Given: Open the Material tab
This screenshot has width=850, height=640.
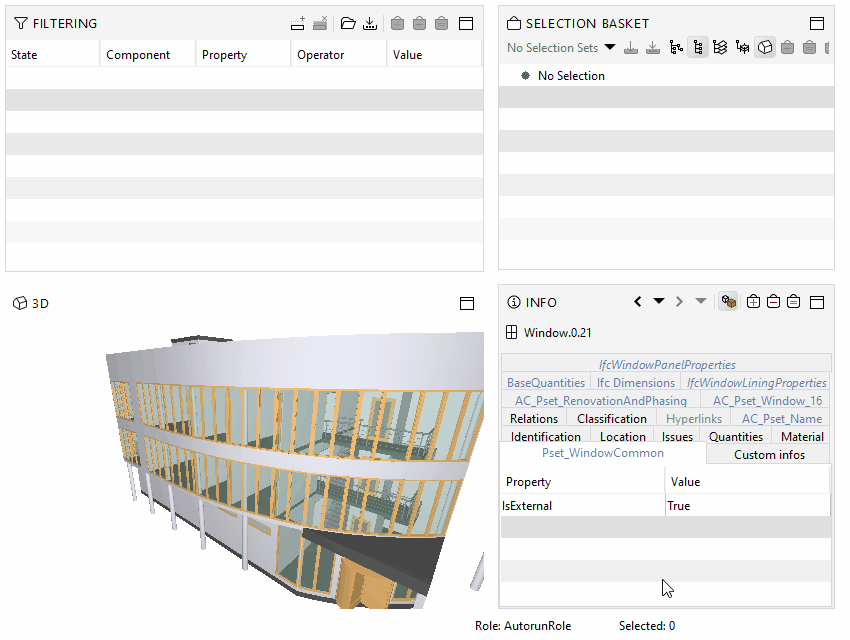Looking at the screenshot, I should (x=802, y=436).
